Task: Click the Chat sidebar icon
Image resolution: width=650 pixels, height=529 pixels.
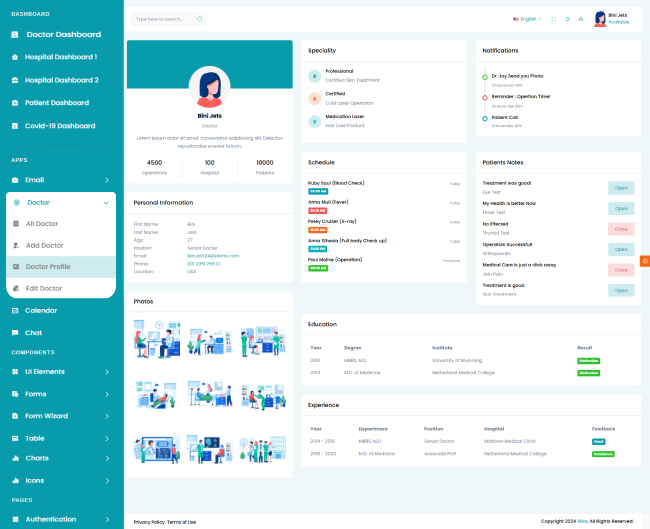Action: click(15, 333)
